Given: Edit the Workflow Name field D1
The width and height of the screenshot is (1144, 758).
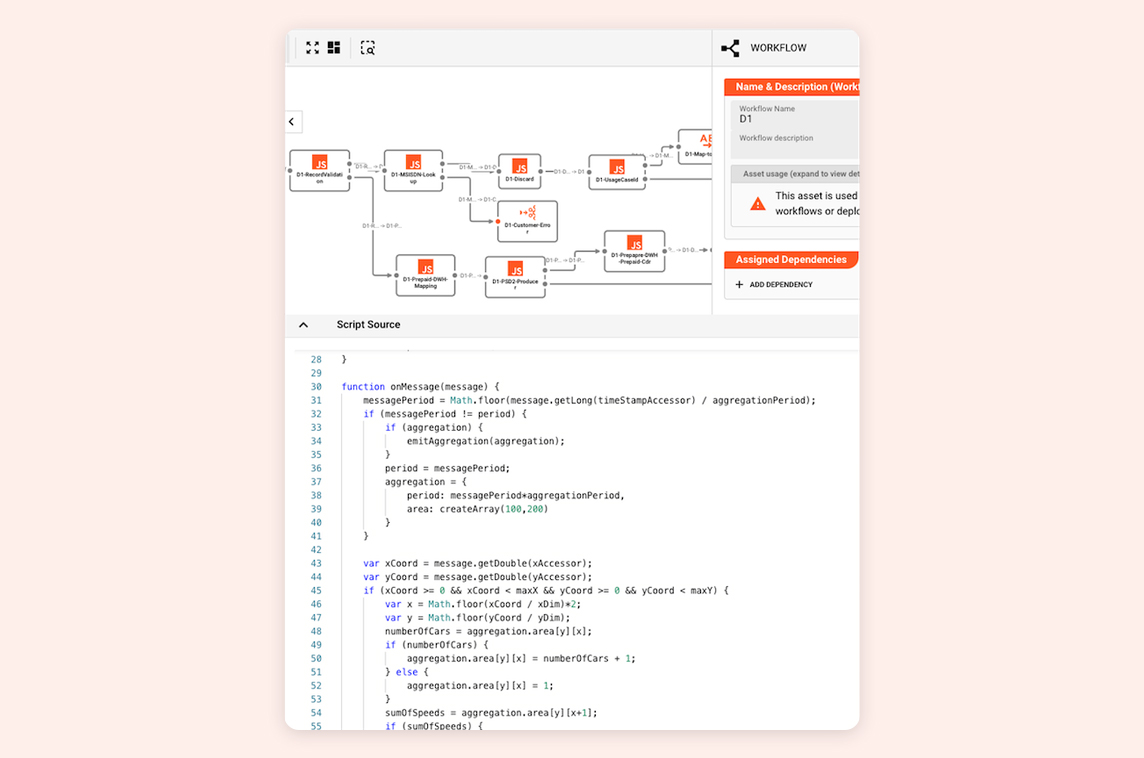Looking at the screenshot, I should pos(795,115).
